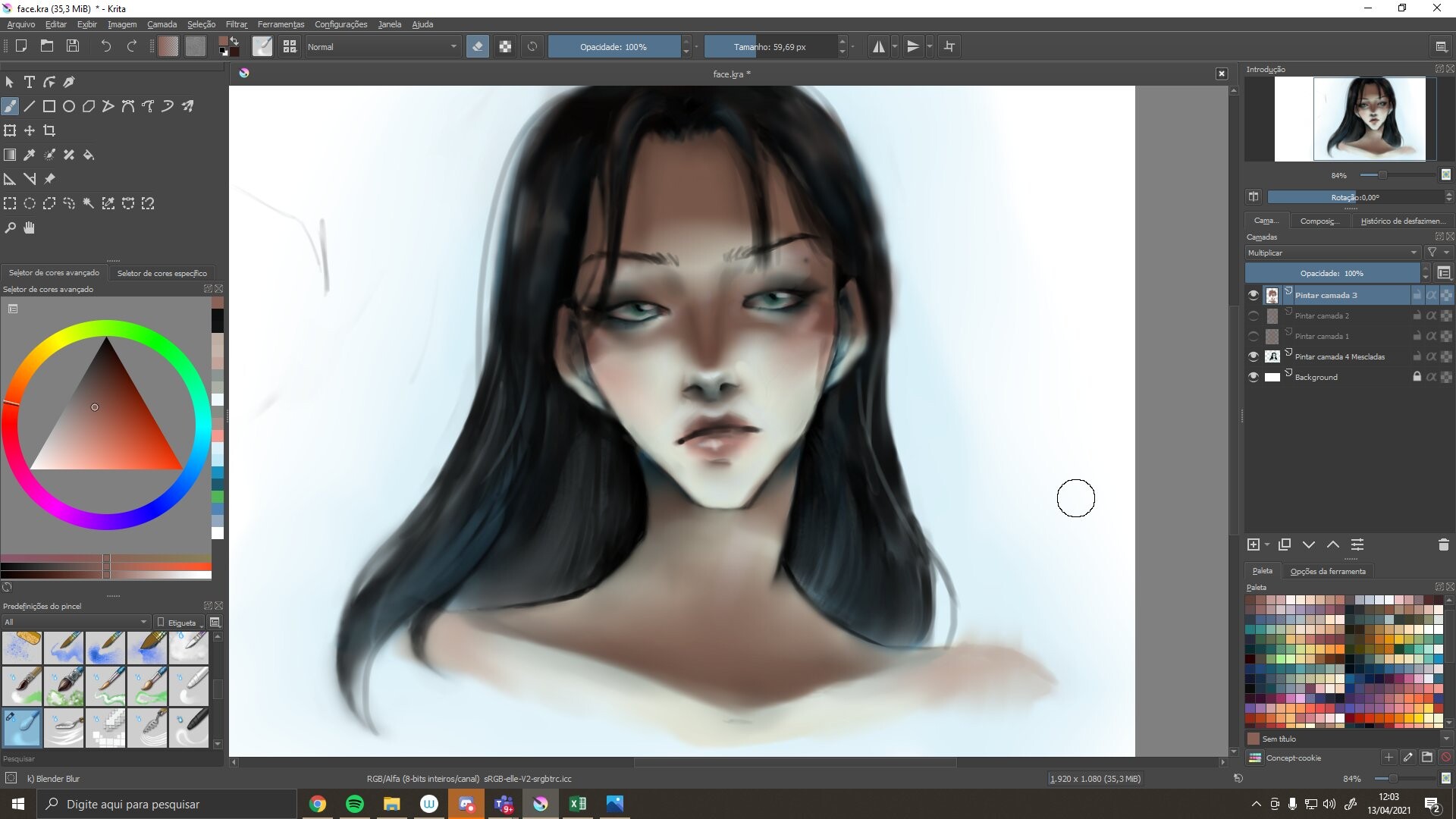Delete the selected layer
This screenshot has height=819, width=1456.
pos(1443,544)
